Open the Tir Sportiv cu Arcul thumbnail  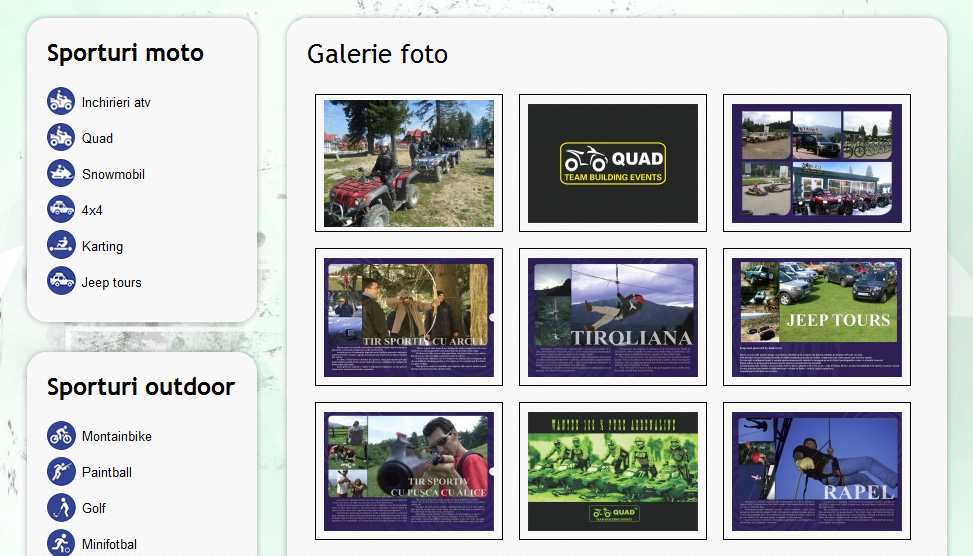click(x=409, y=317)
